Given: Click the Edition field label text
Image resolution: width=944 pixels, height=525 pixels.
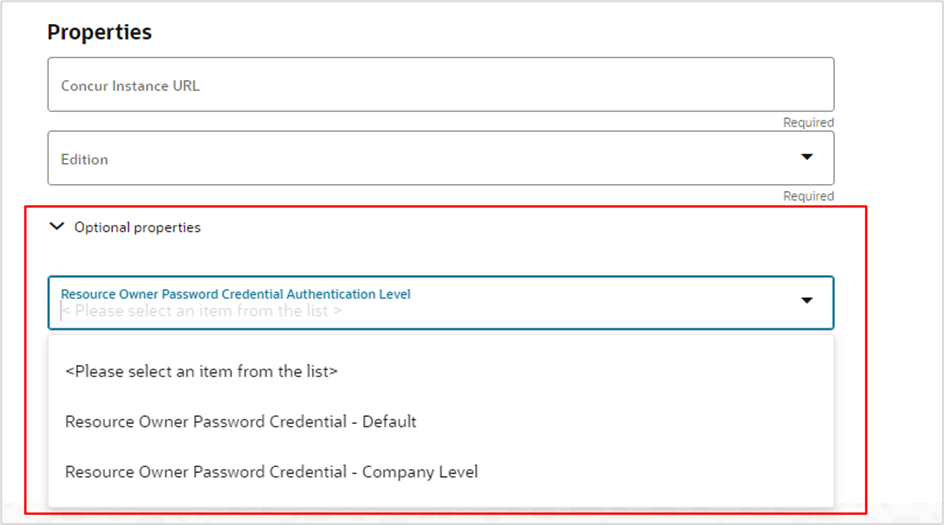Looking at the screenshot, I should point(84,159).
